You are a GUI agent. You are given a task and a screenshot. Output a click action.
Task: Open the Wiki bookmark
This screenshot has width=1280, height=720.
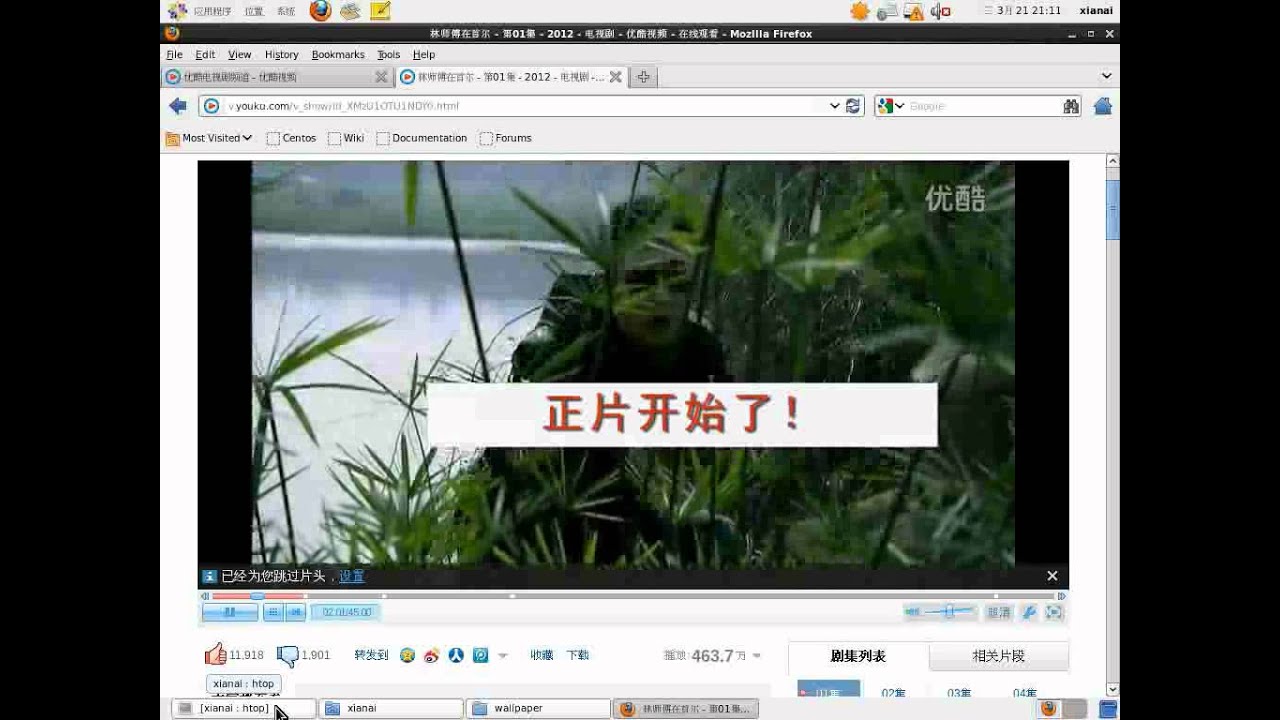coord(346,138)
